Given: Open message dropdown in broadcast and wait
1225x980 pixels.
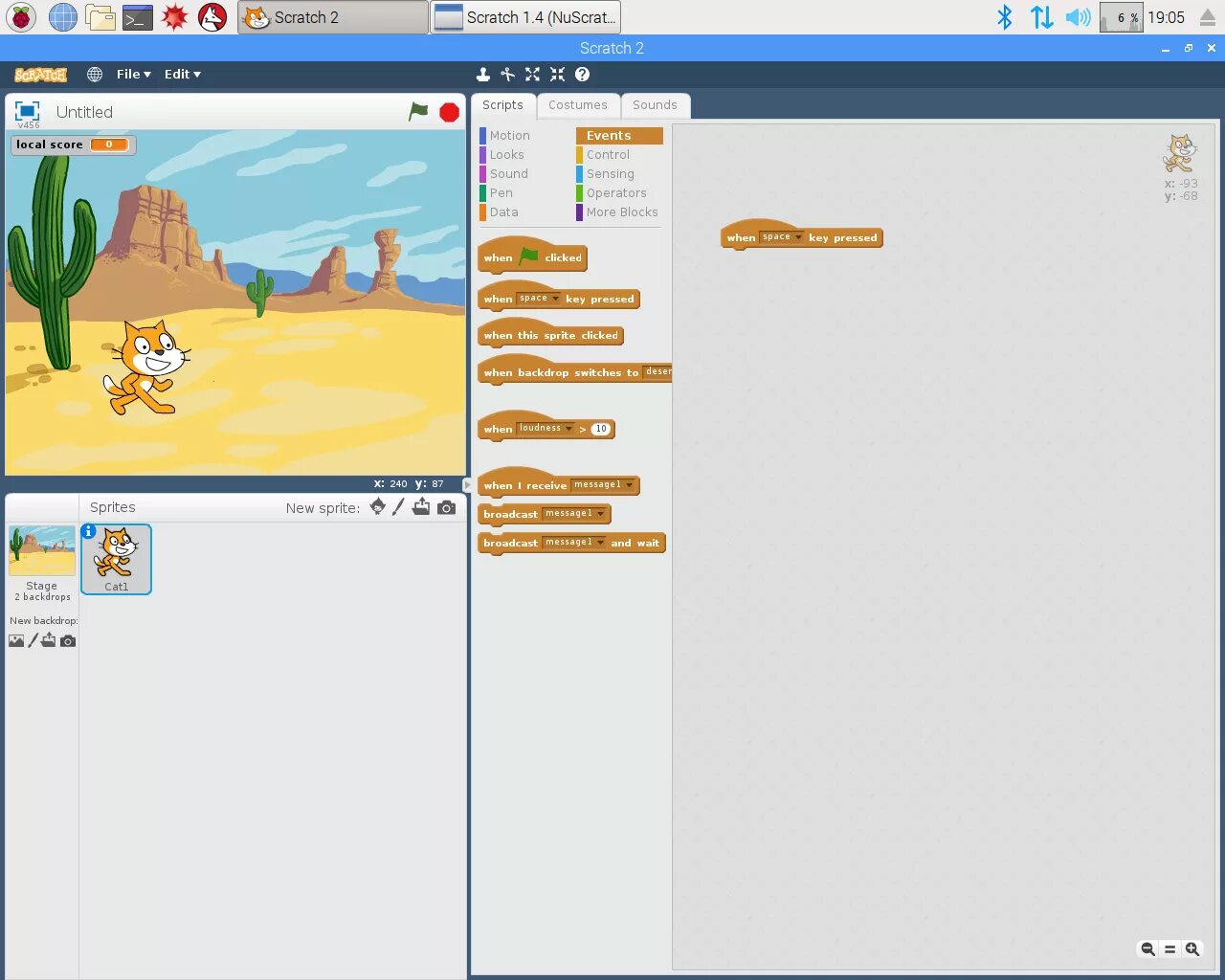Looking at the screenshot, I should 575,542.
